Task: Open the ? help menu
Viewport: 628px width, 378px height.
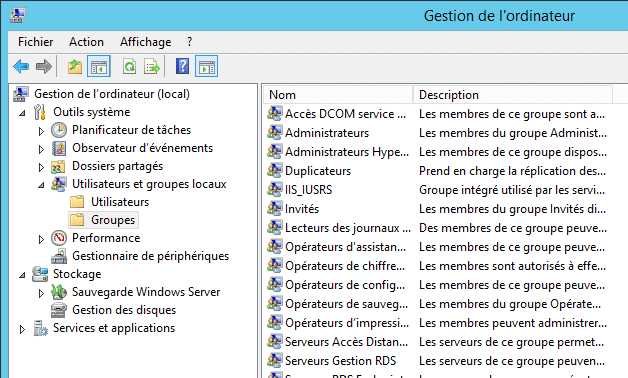Action: point(189,42)
